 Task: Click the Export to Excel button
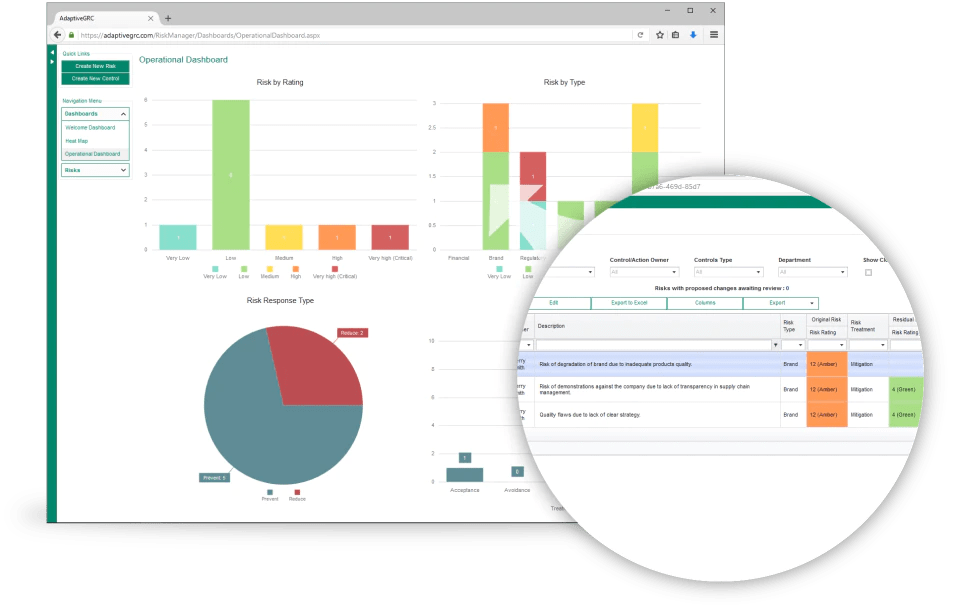pyautogui.click(x=629, y=303)
